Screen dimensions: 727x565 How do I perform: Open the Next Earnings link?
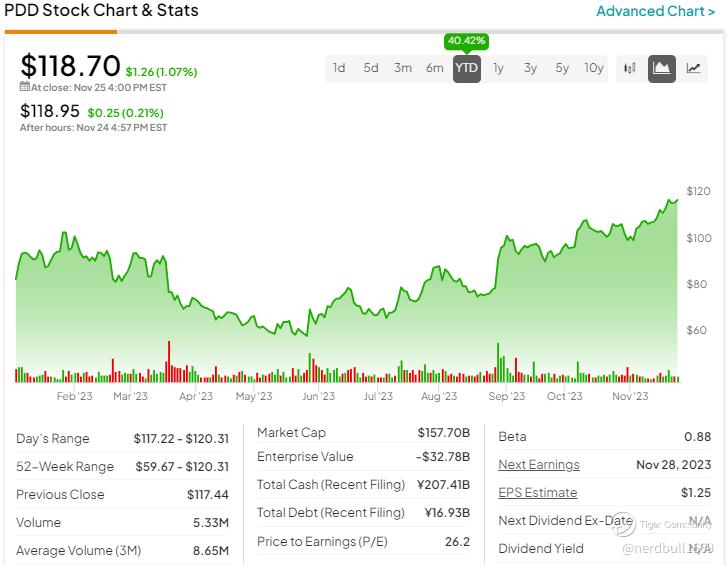pyautogui.click(x=539, y=464)
